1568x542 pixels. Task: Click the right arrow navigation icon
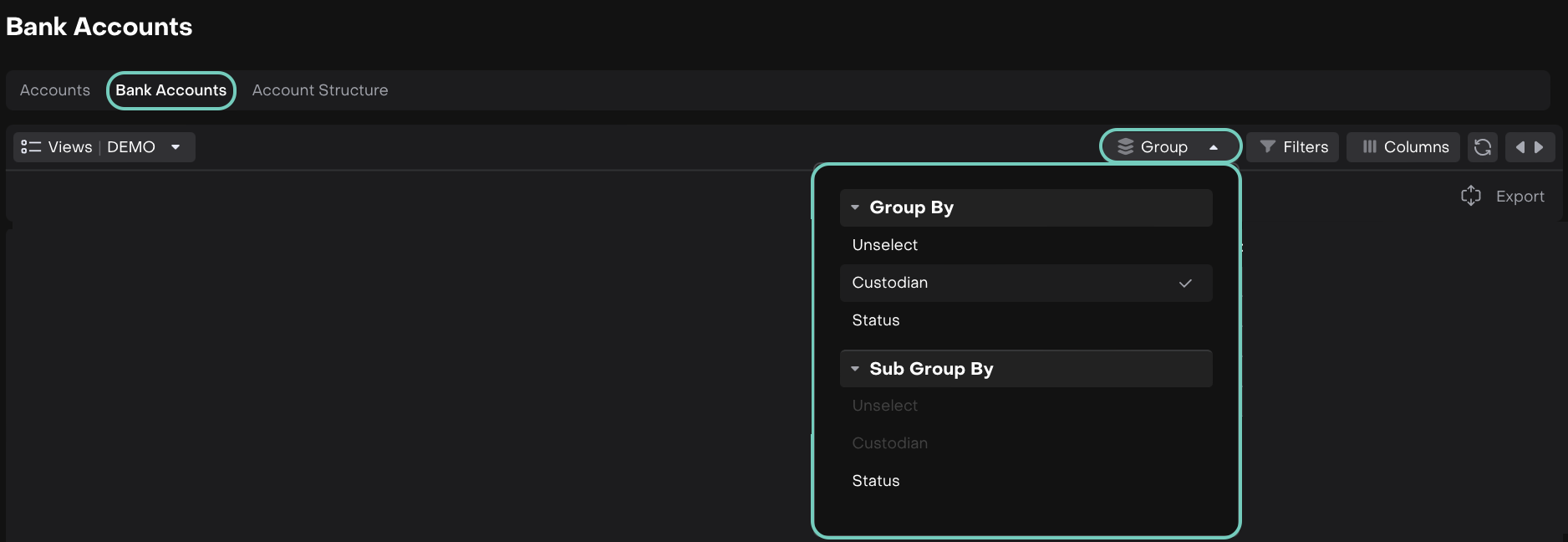(1539, 147)
